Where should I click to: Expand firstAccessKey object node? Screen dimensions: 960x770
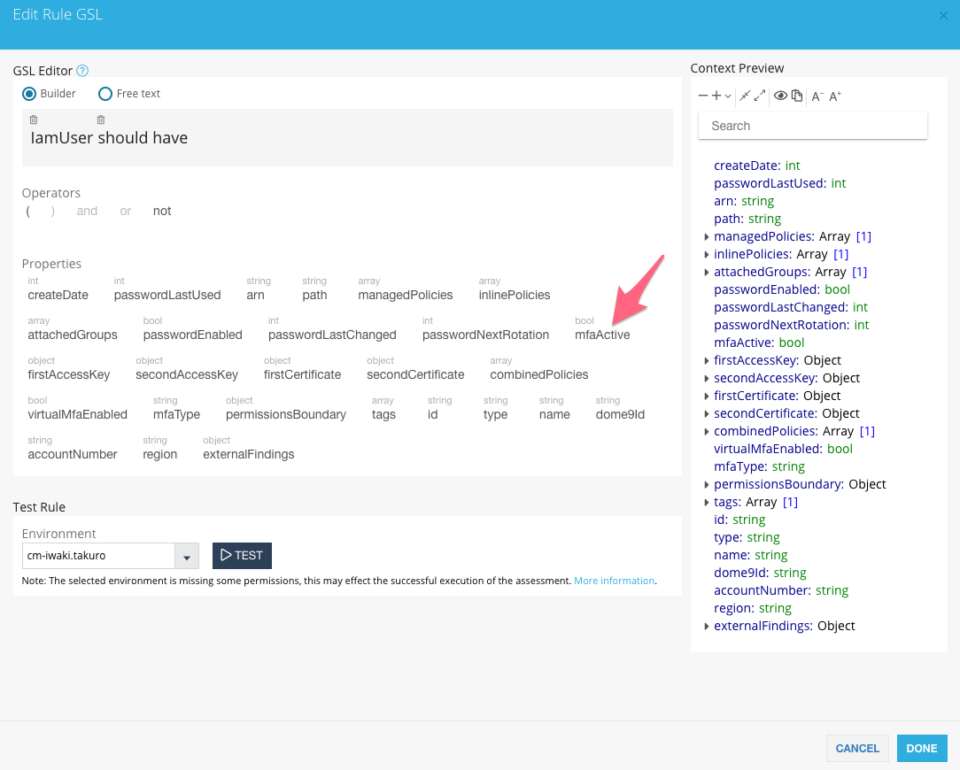[x=706, y=361]
